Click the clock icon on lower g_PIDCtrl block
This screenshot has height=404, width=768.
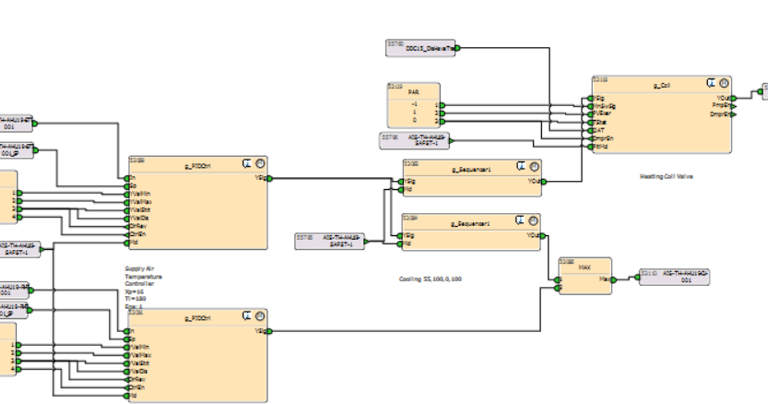click(261, 316)
